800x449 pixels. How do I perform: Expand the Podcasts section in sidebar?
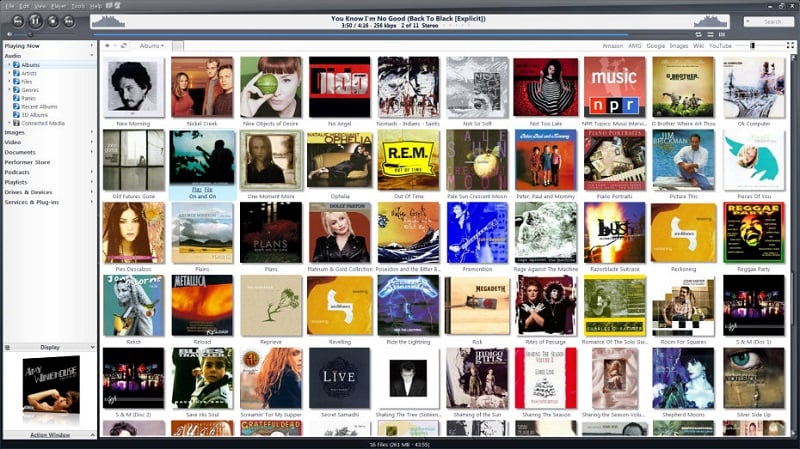tap(92, 172)
